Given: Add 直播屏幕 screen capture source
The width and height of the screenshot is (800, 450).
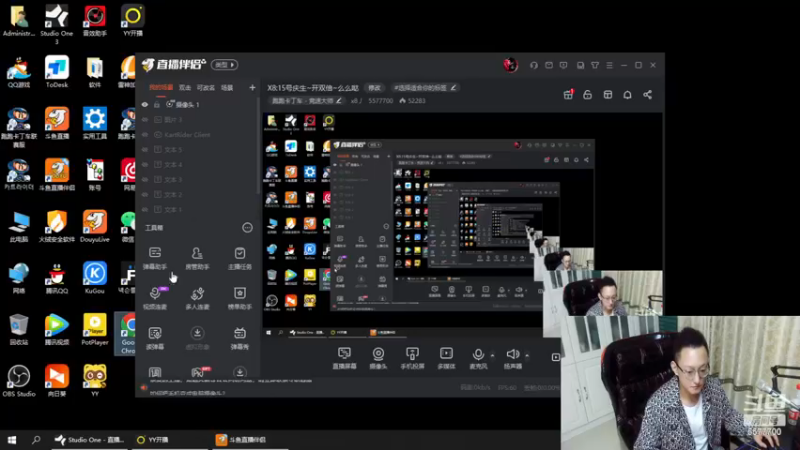Looking at the screenshot, I should click(344, 358).
